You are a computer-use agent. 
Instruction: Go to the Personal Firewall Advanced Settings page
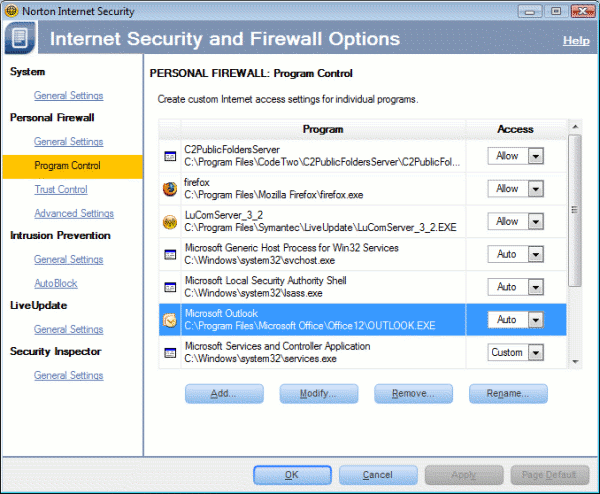pos(74,214)
